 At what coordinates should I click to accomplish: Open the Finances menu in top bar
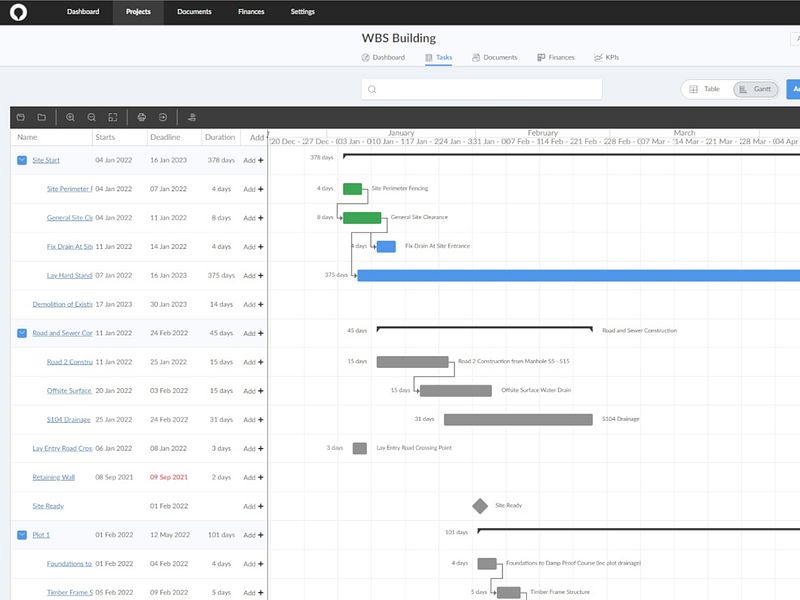pos(251,12)
